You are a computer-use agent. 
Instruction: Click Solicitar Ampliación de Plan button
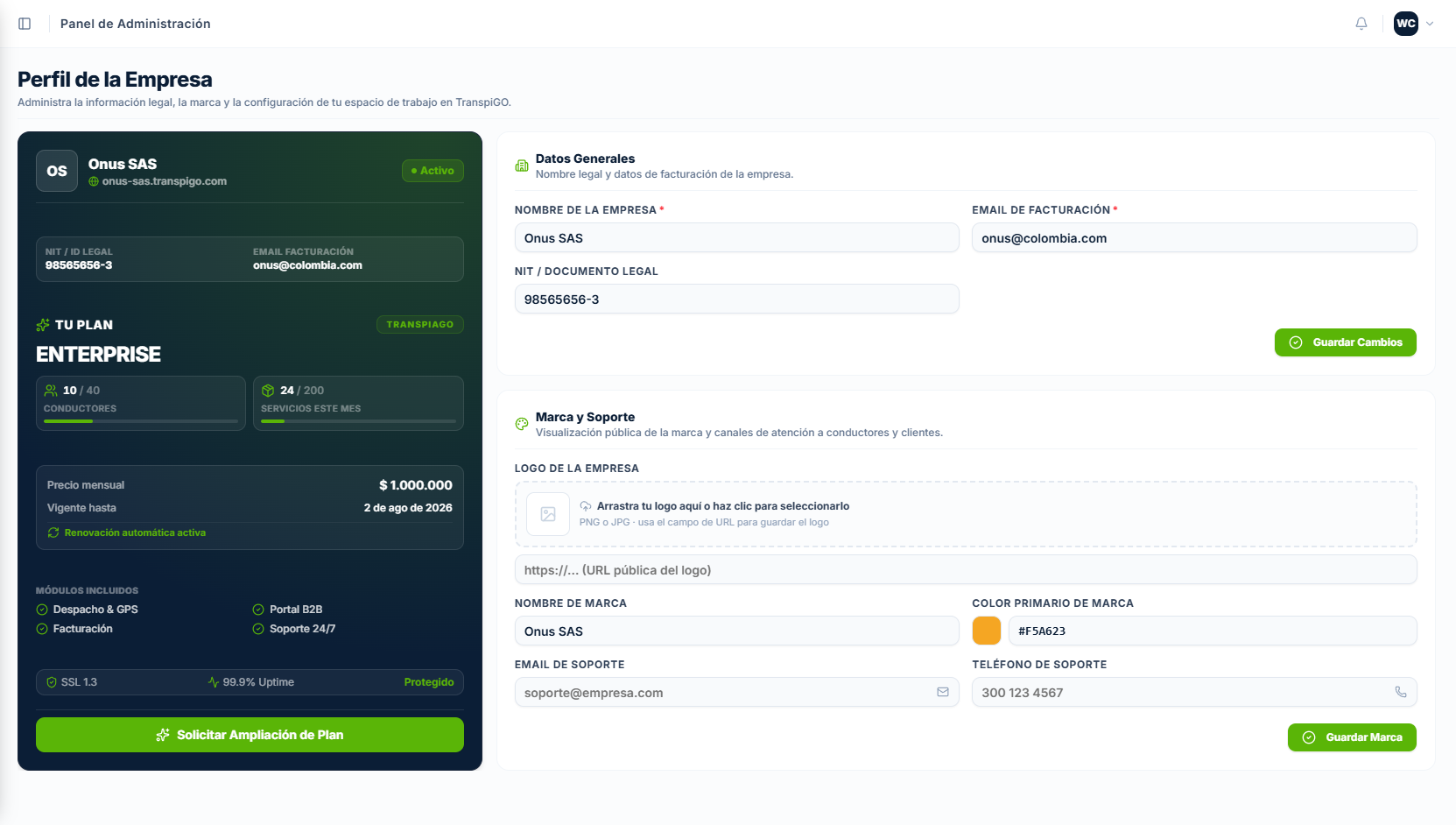coord(250,735)
